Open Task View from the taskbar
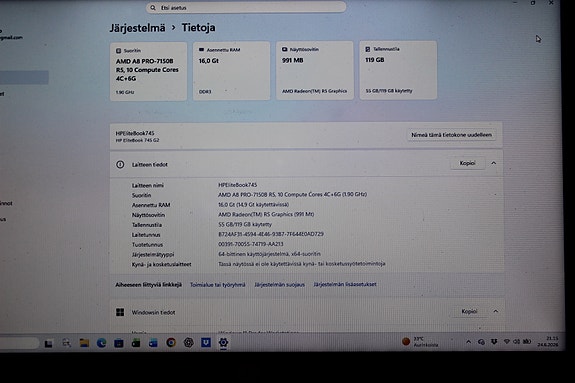Viewport: 575px width, 383px height. 48,344
